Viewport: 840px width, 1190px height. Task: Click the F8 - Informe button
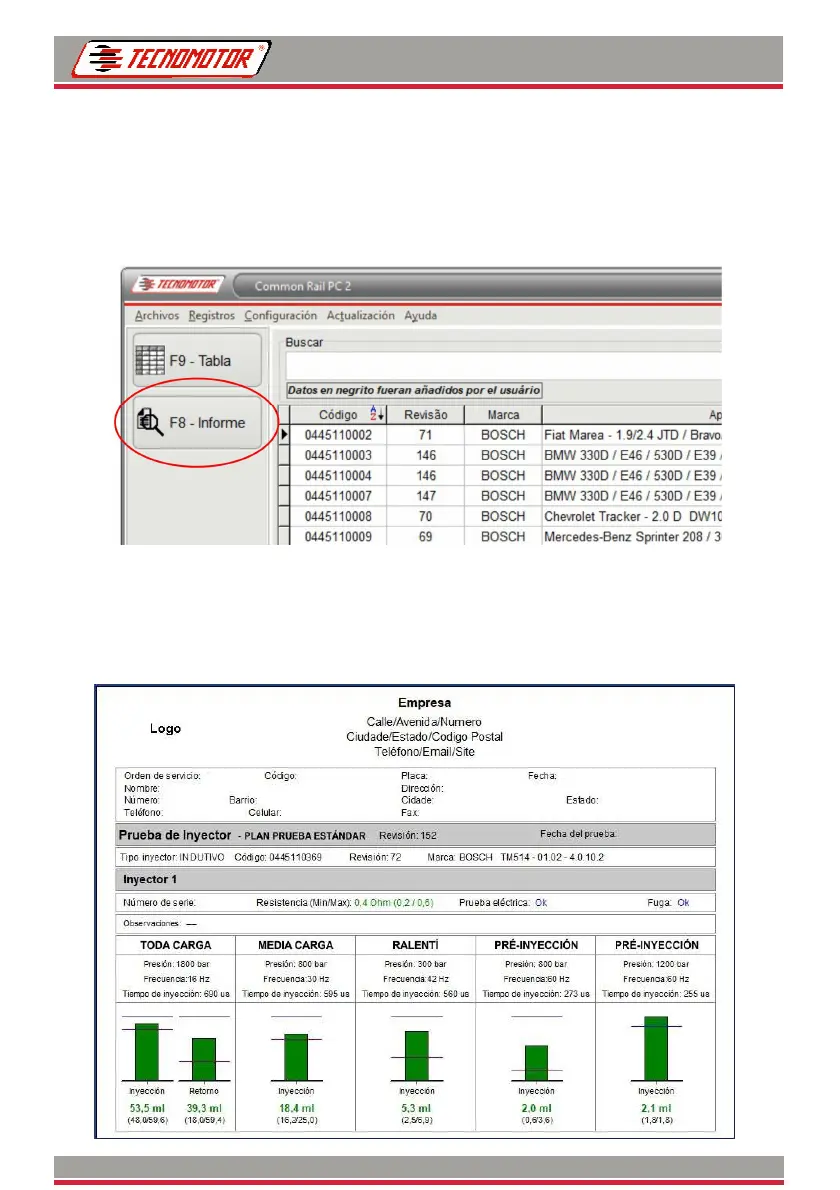pyautogui.click(x=197, y=422)
